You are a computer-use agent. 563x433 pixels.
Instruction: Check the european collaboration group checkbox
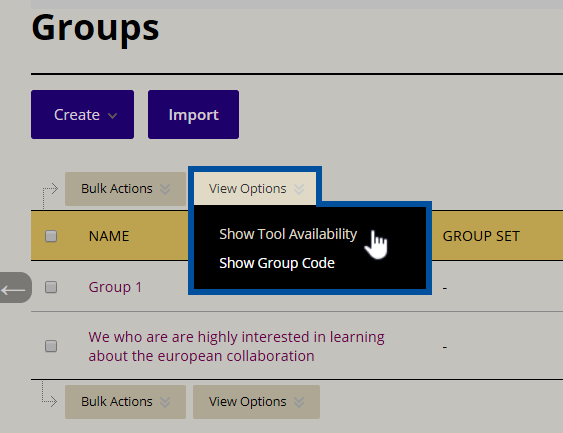click(x=51, y=346)
